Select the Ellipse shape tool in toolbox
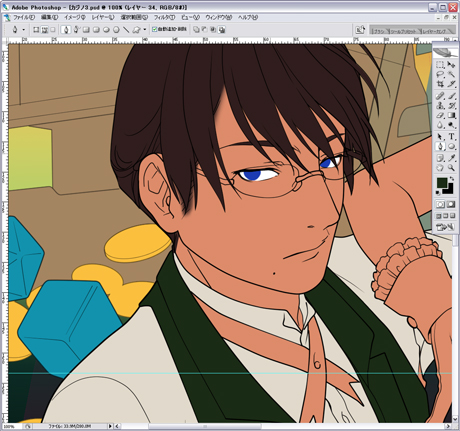 tap(451, 146)
